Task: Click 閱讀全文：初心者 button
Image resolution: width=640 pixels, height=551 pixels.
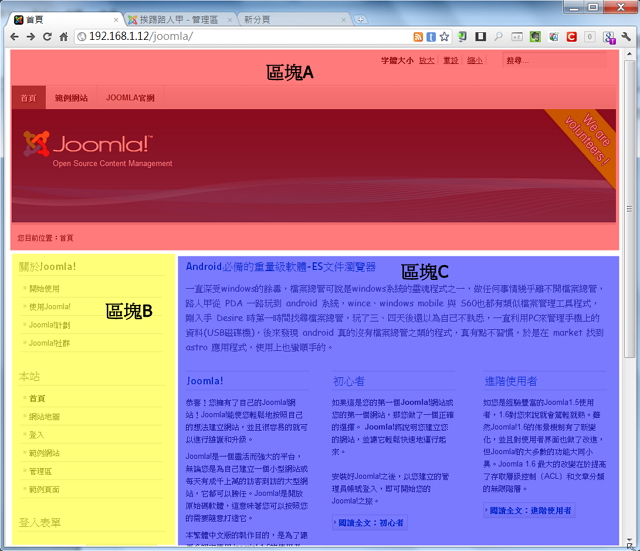Action: [370, 523]
